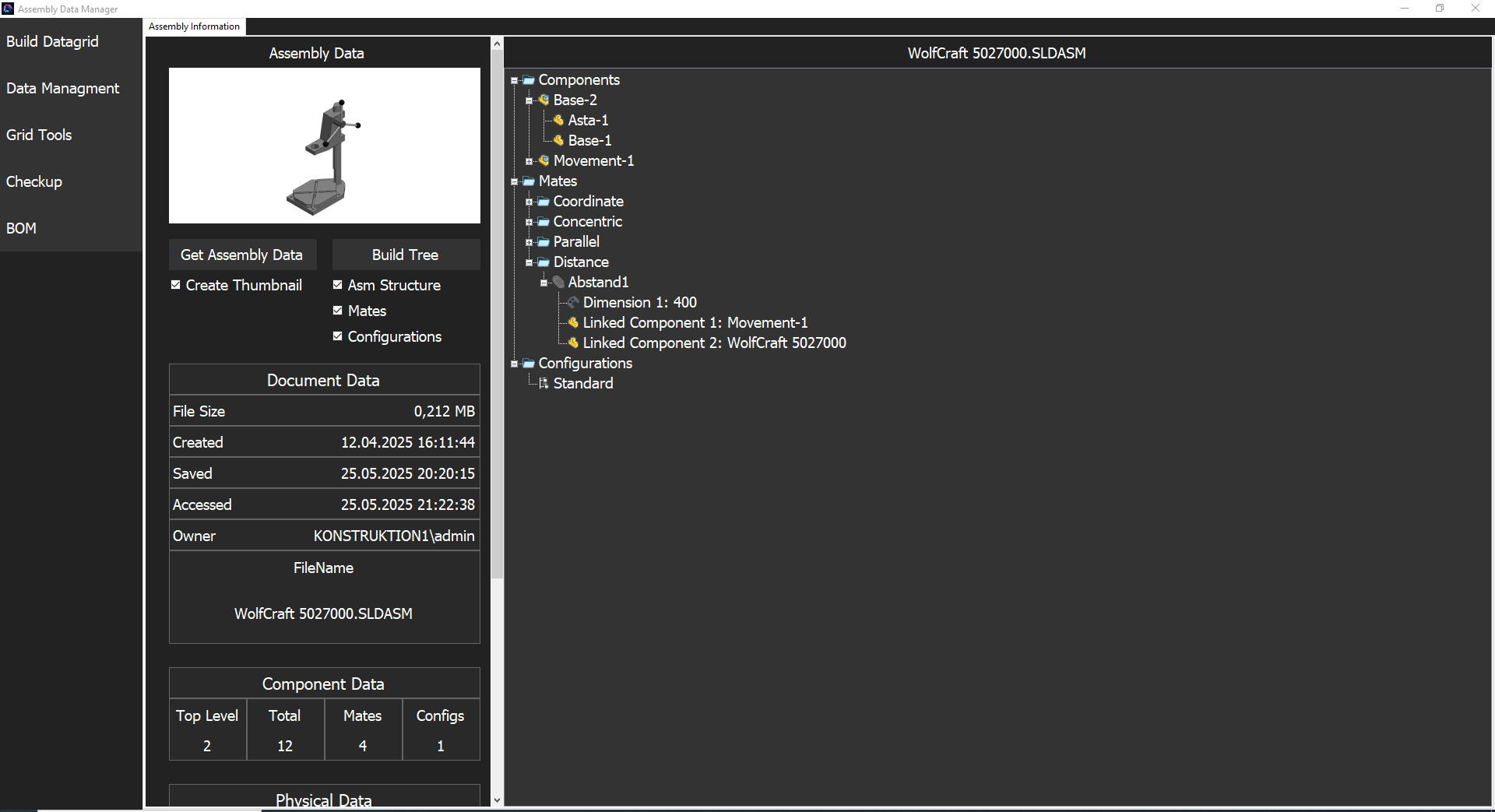The height and width of the screenshot is (812, 1495).
Task: Click the Dimension 1 icon
Action: tap(573, 303)
